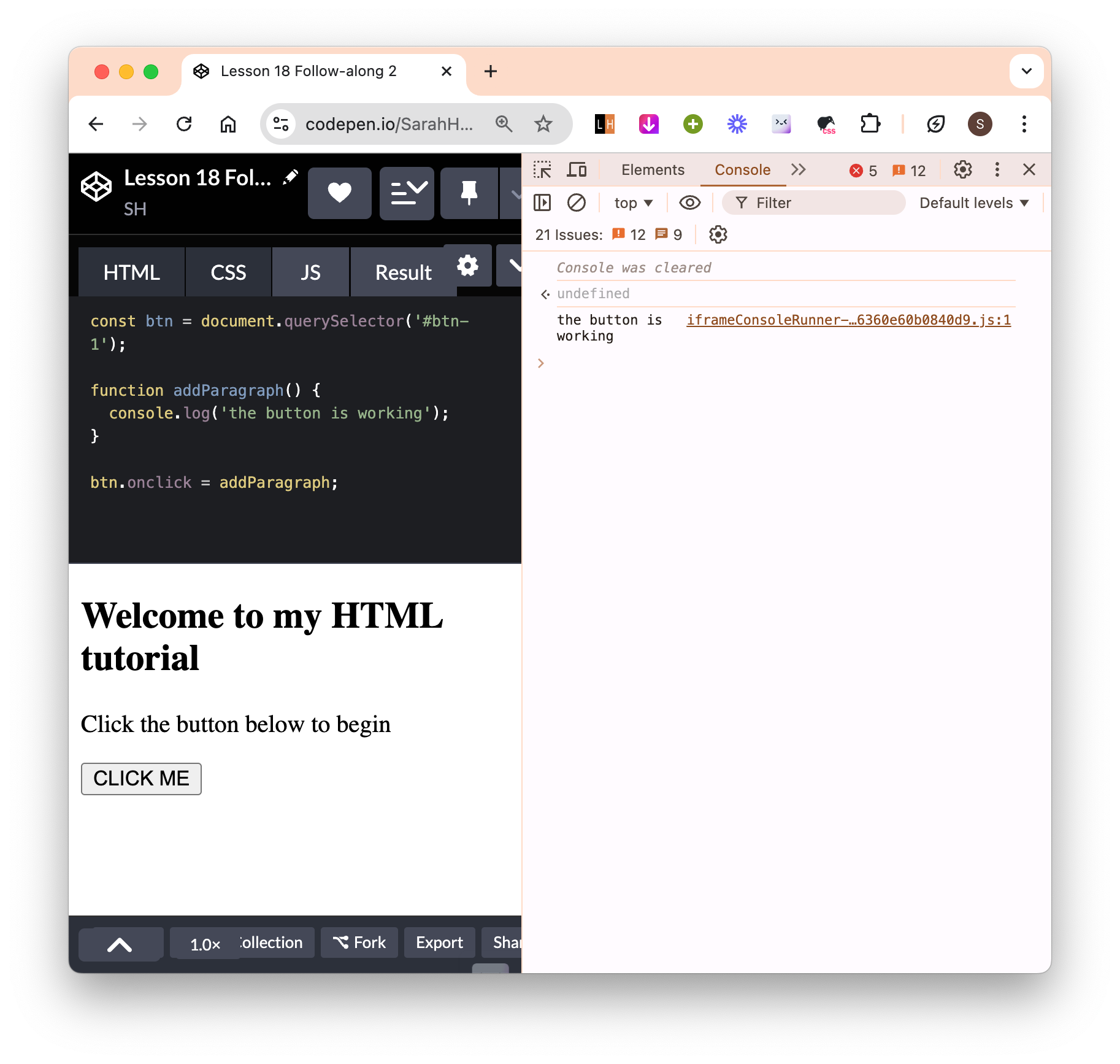Reload the page
This screenshot has height=1064, width=1120.
point(184,125)
